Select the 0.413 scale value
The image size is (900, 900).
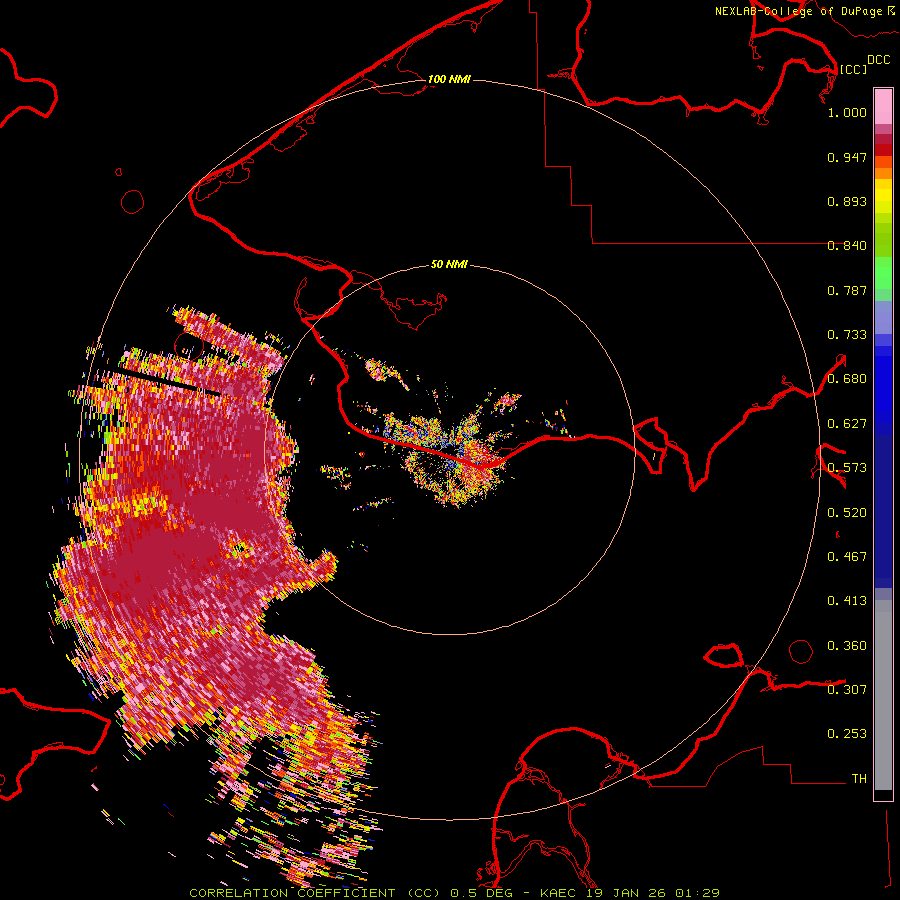(847, 601)
